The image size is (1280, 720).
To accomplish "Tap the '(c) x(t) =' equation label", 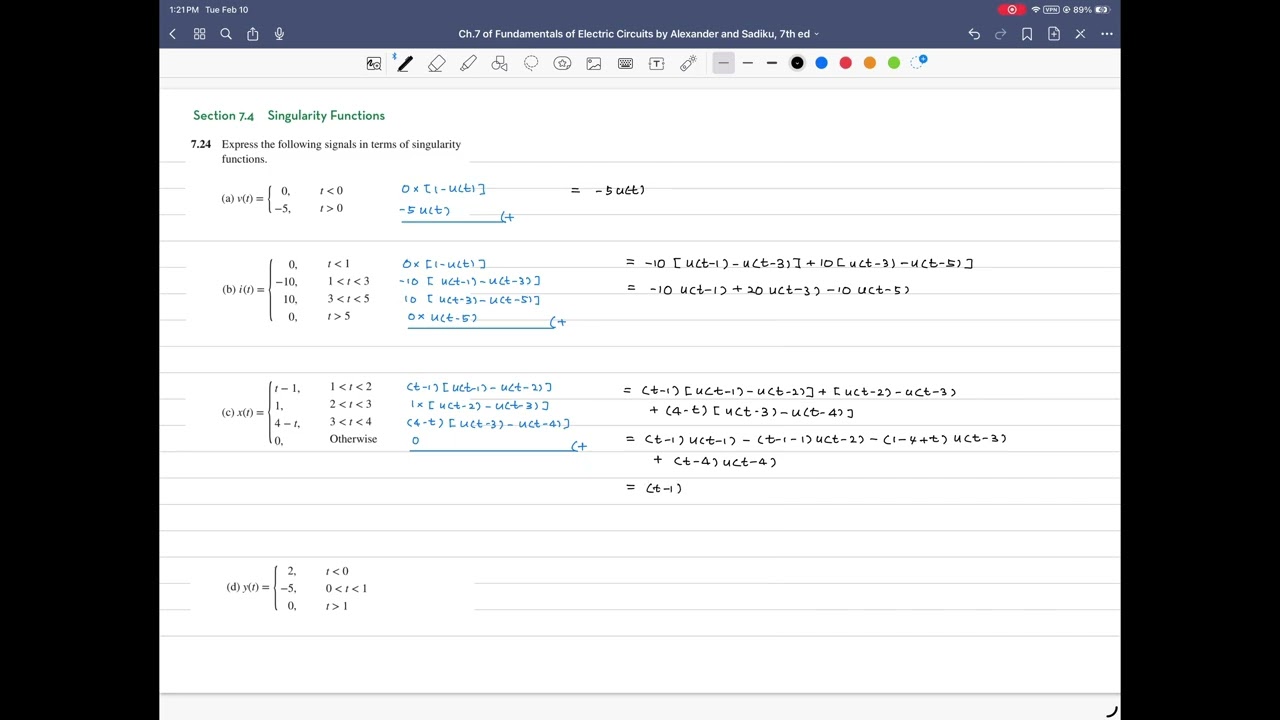I will tap(243, 413).
